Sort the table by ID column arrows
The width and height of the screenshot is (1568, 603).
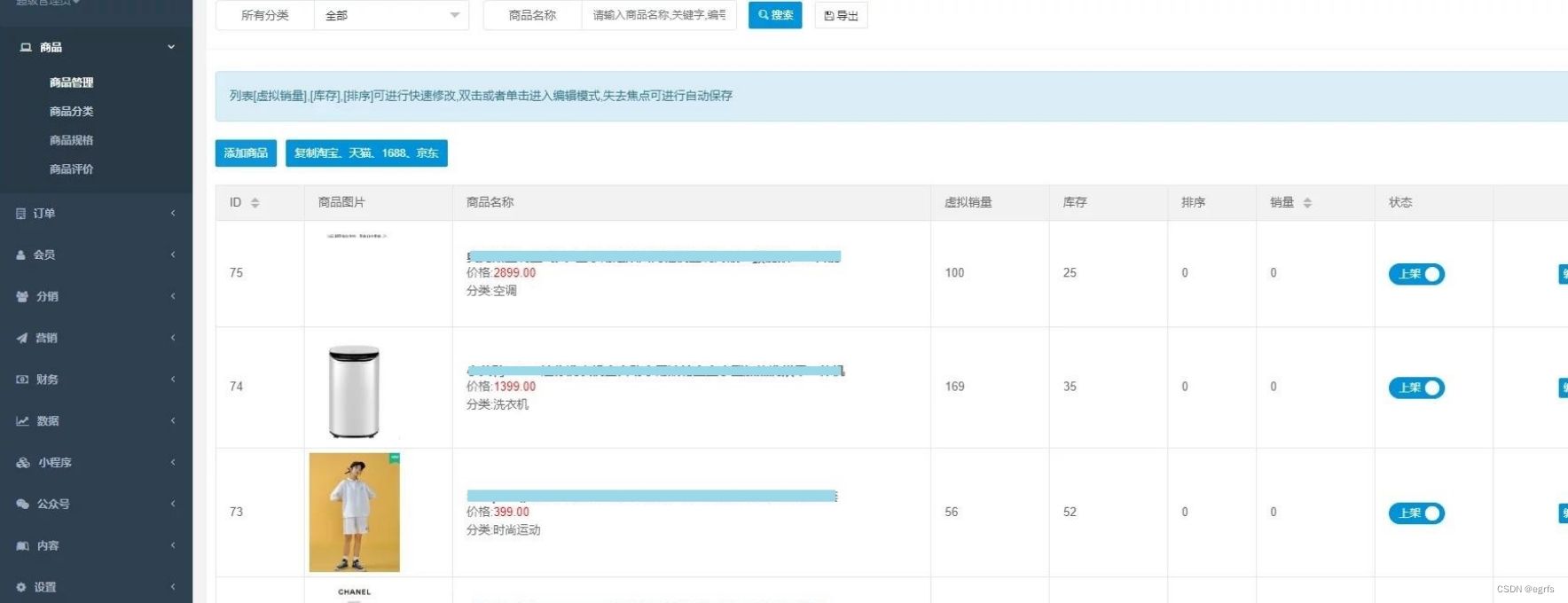255,203
